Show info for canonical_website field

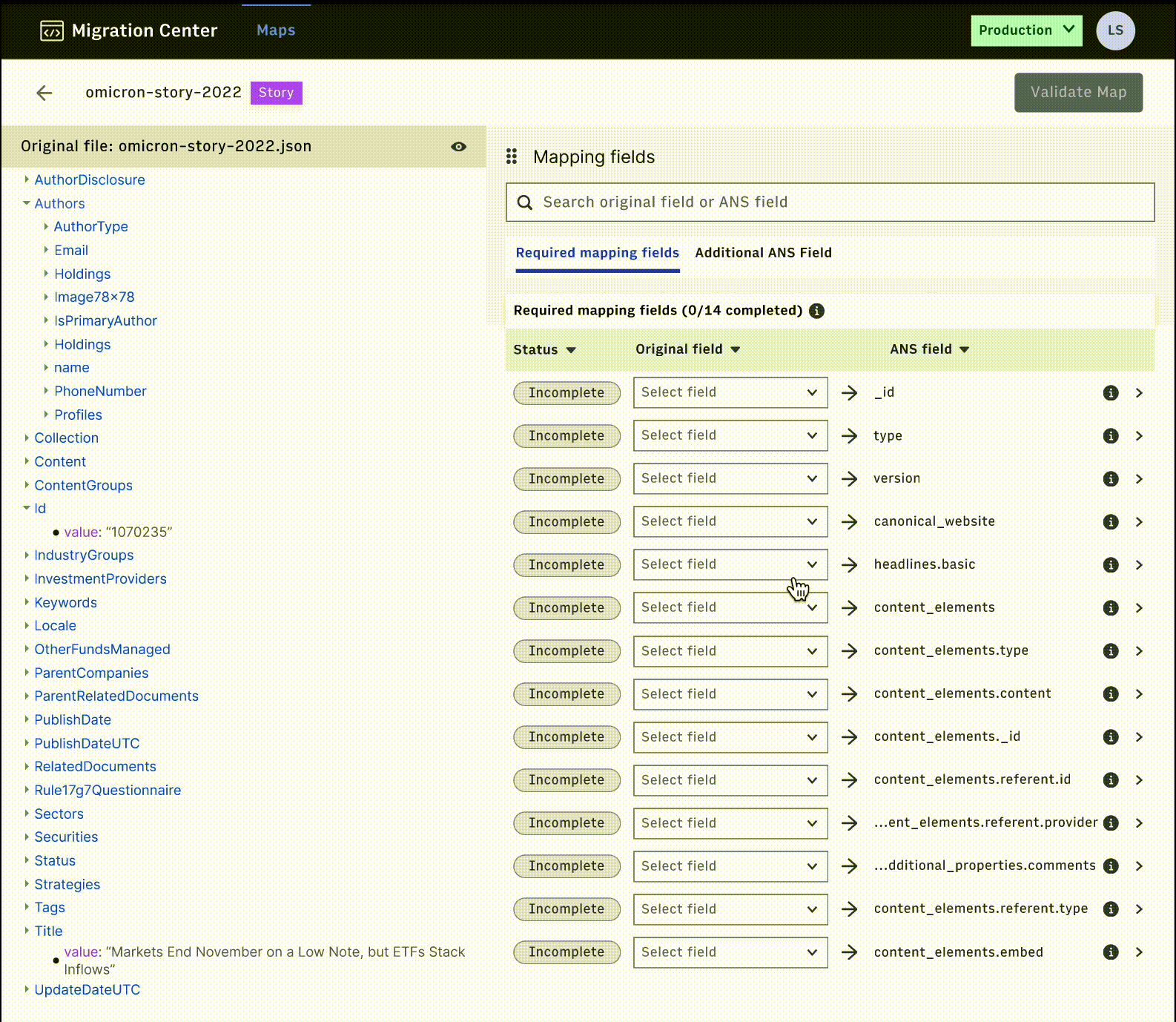[x=1111, y=521]
